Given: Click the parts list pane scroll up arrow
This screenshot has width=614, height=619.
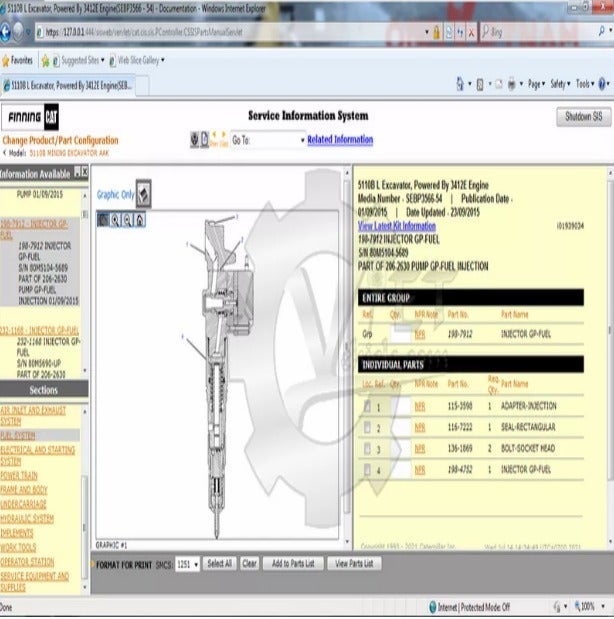Looking at the screenshot, I should pos(610,173).
